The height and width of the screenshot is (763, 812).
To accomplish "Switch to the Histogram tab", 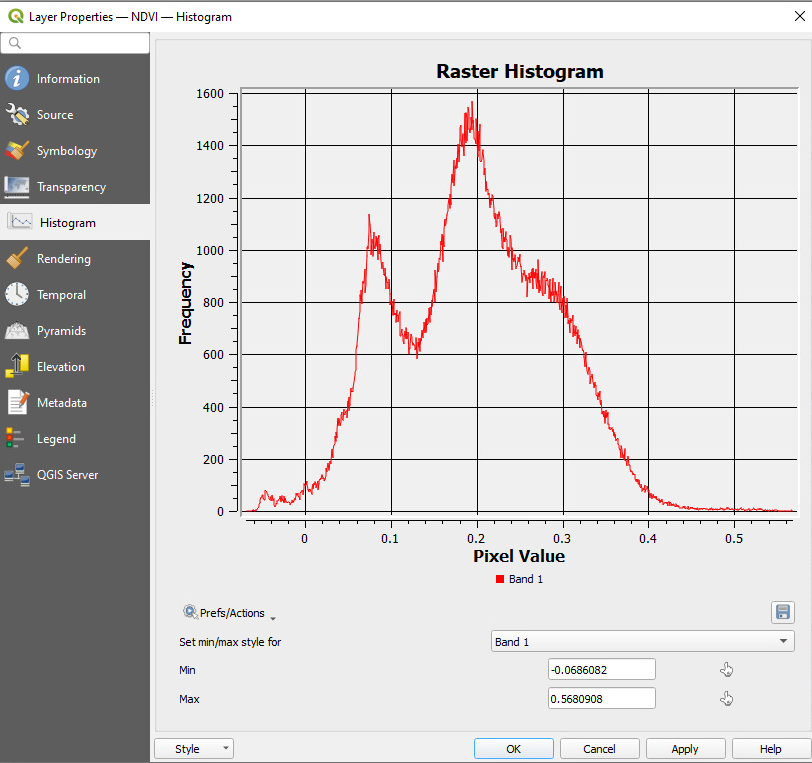I will [x=20, y=222].
